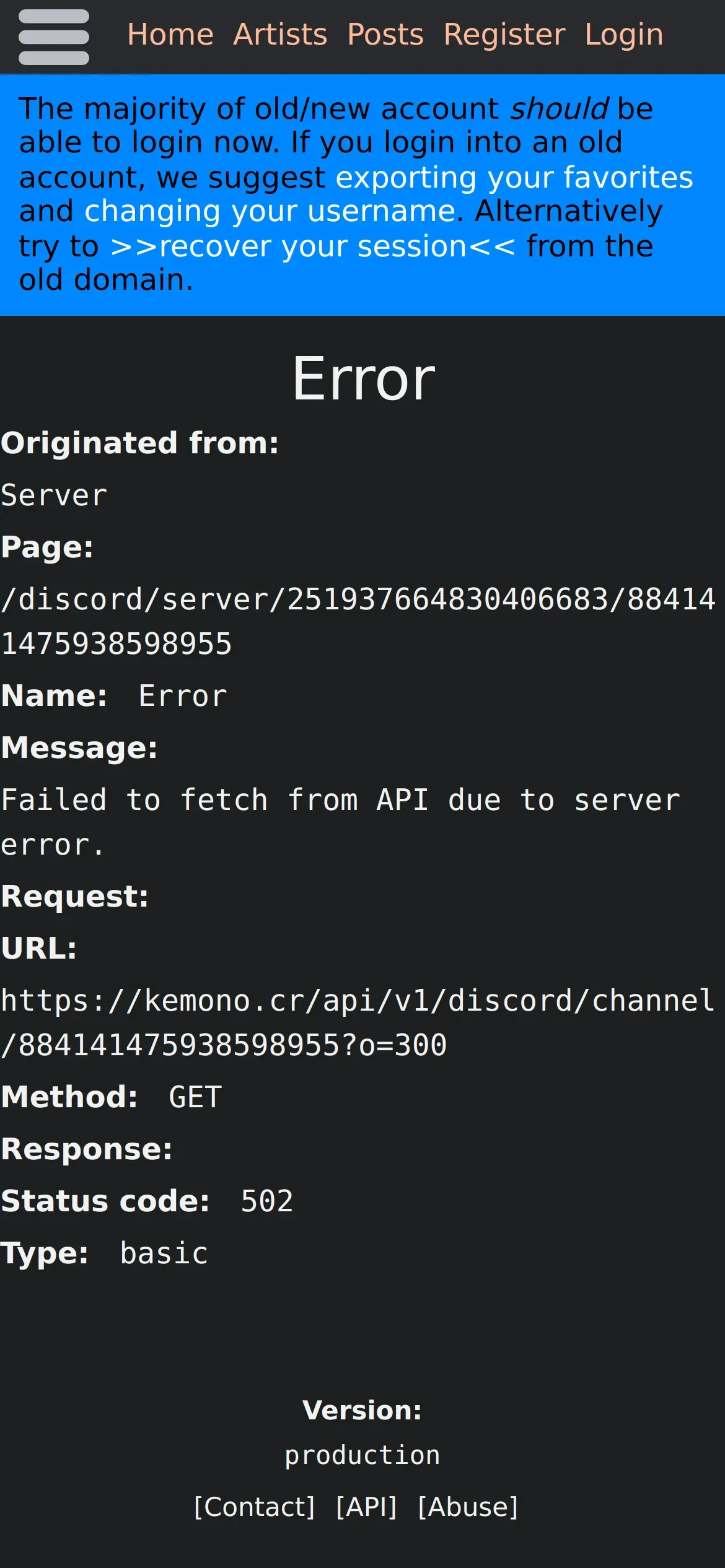The width and height of the screenshot is (725, 1568).
Task: Open the hamburger navigation menu
Action: [54, 37]
